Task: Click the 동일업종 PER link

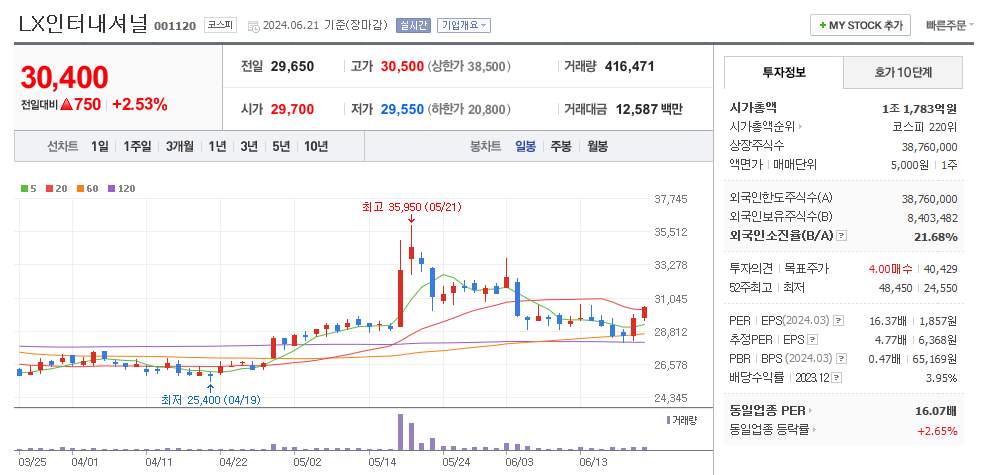Action: (767, 411)
